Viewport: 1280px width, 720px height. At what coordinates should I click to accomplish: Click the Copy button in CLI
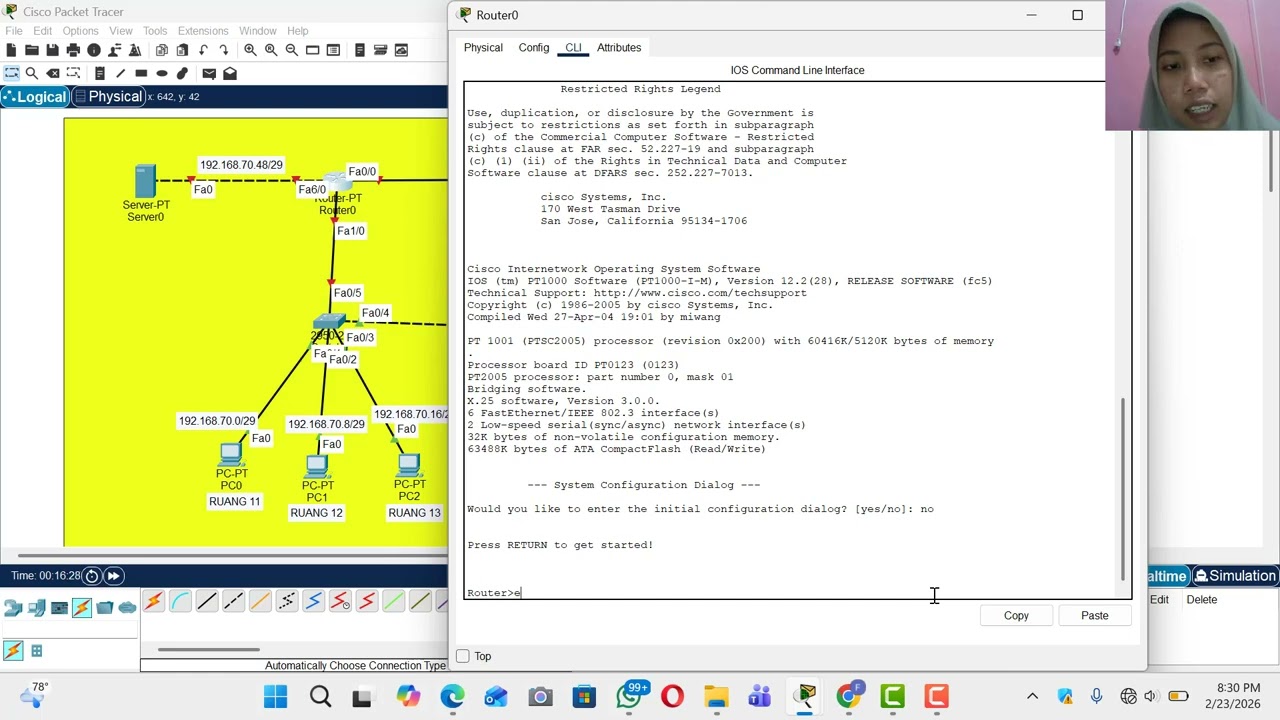point(1016,616)
